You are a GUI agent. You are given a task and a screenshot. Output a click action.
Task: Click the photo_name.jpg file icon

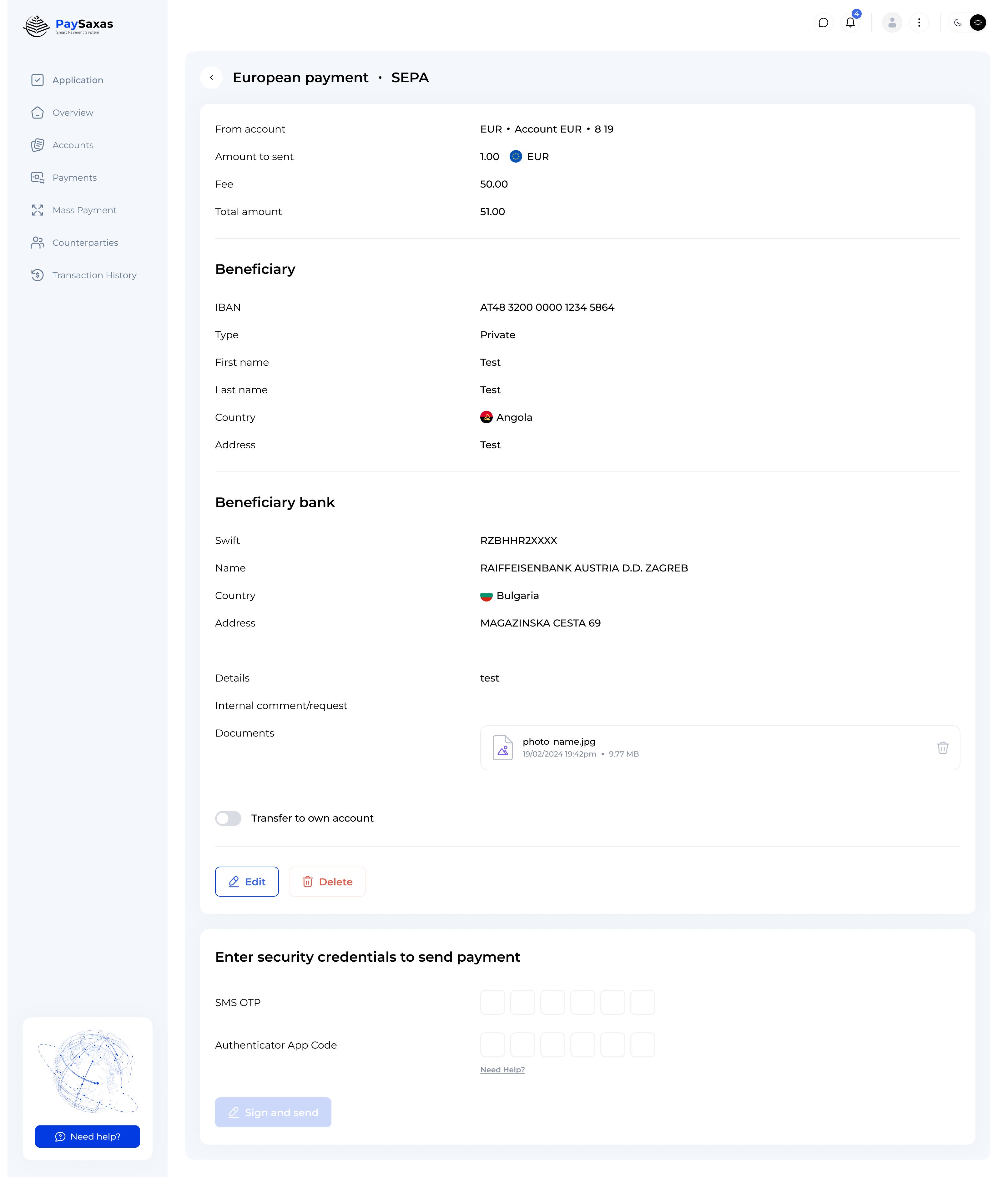[502, 748]
